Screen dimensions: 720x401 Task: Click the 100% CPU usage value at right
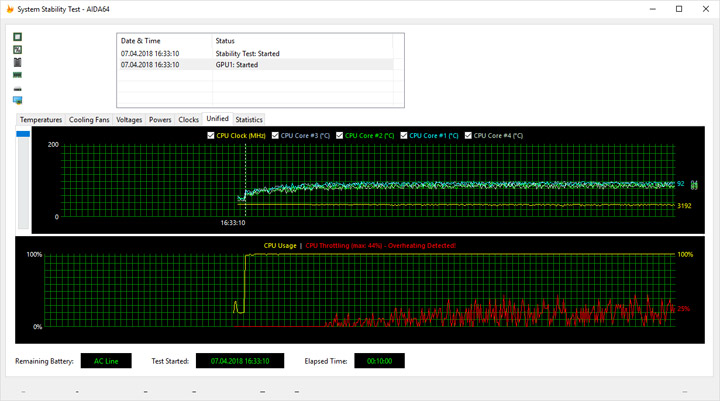(685, 254)
